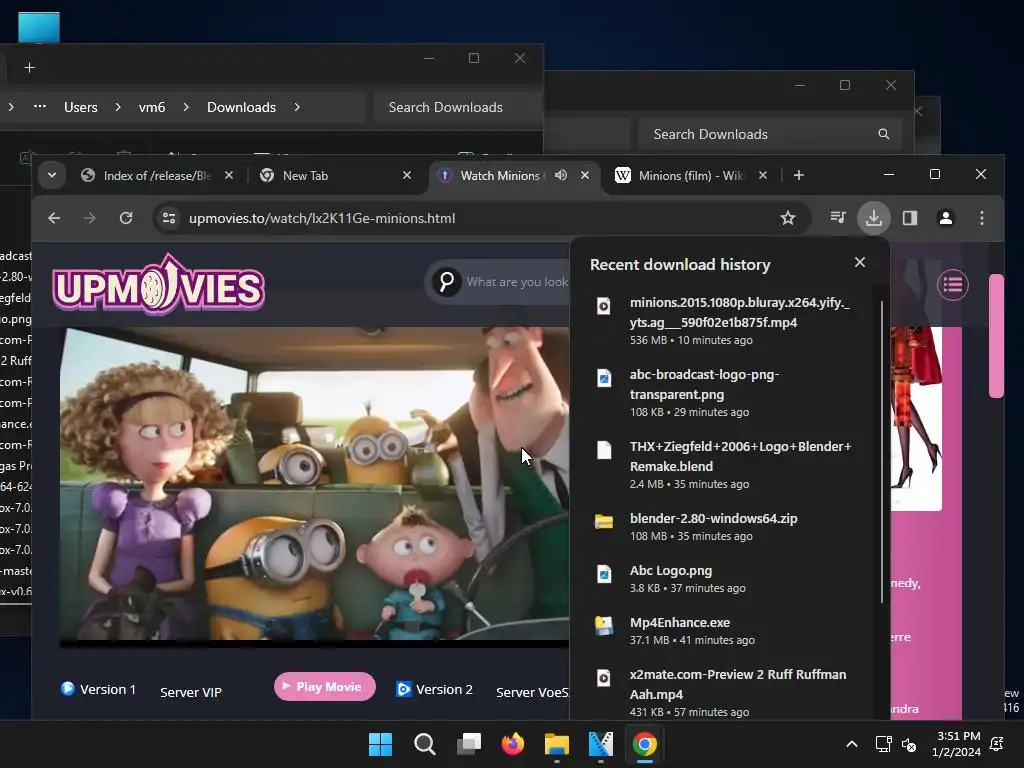The image size is (1024, 768).
Task: Click download history panel scrollbar
Action: click(x=882, y=452)
